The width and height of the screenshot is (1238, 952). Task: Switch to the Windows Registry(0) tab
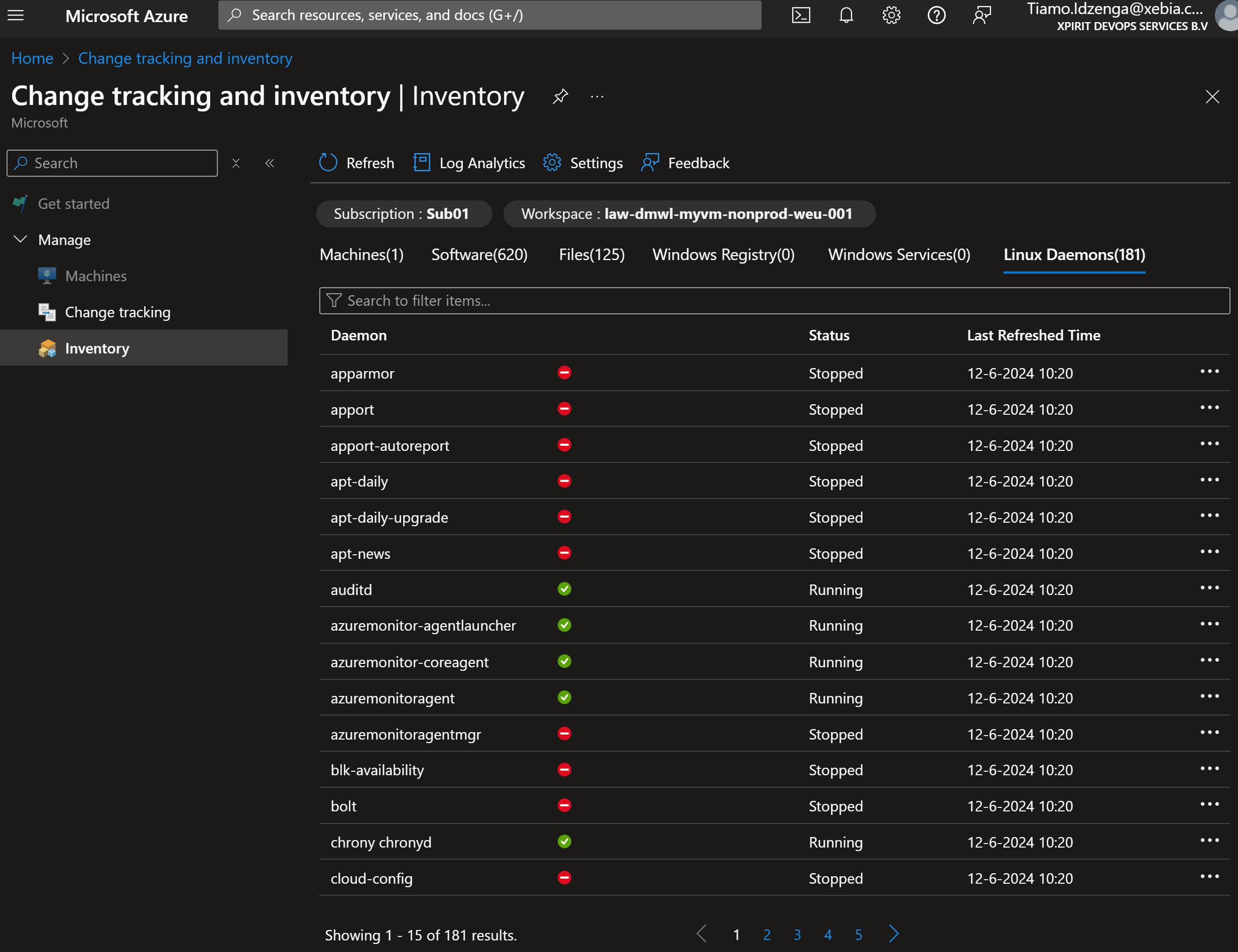coord(723,255)
